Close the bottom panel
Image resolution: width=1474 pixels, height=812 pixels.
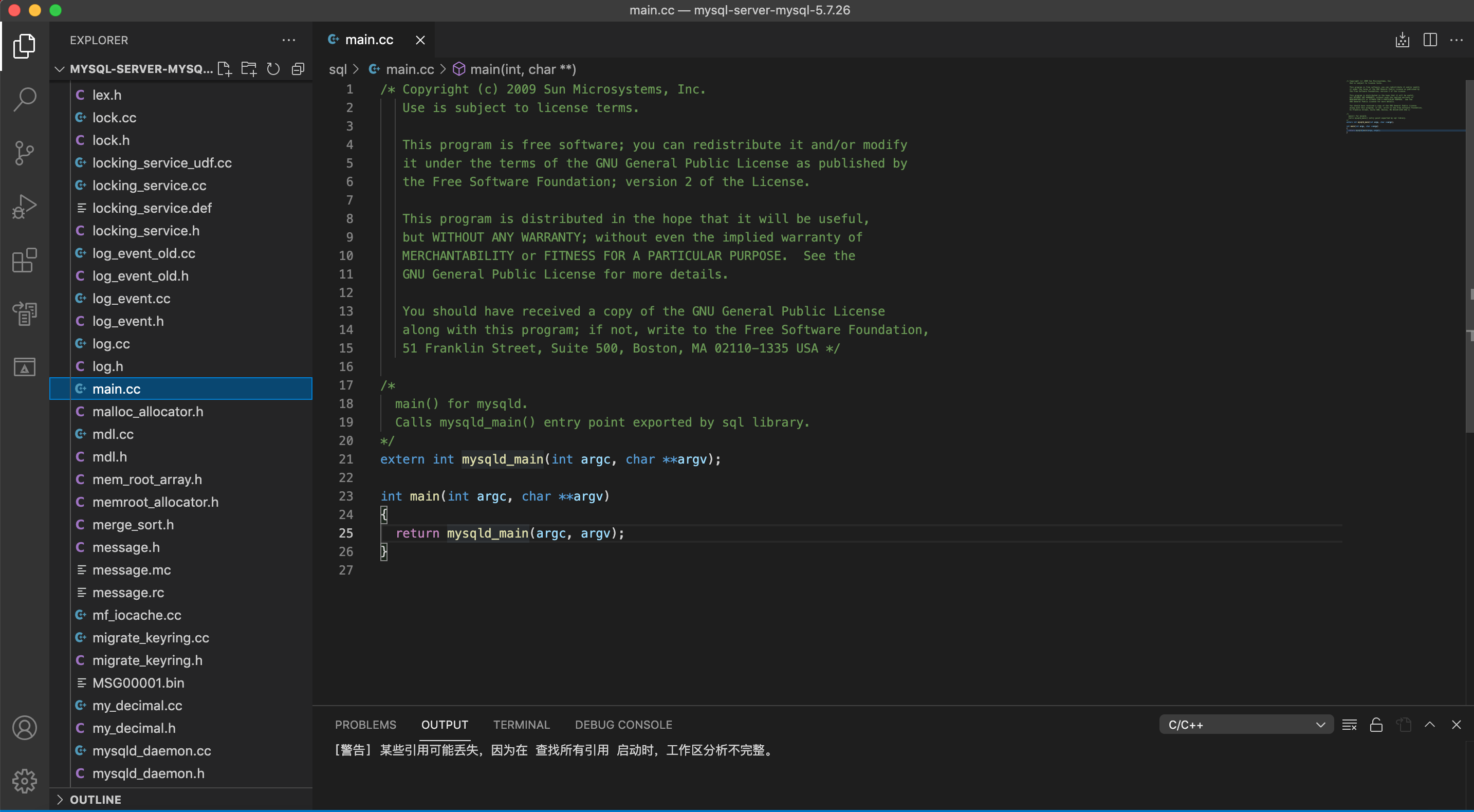point(1456,725)
